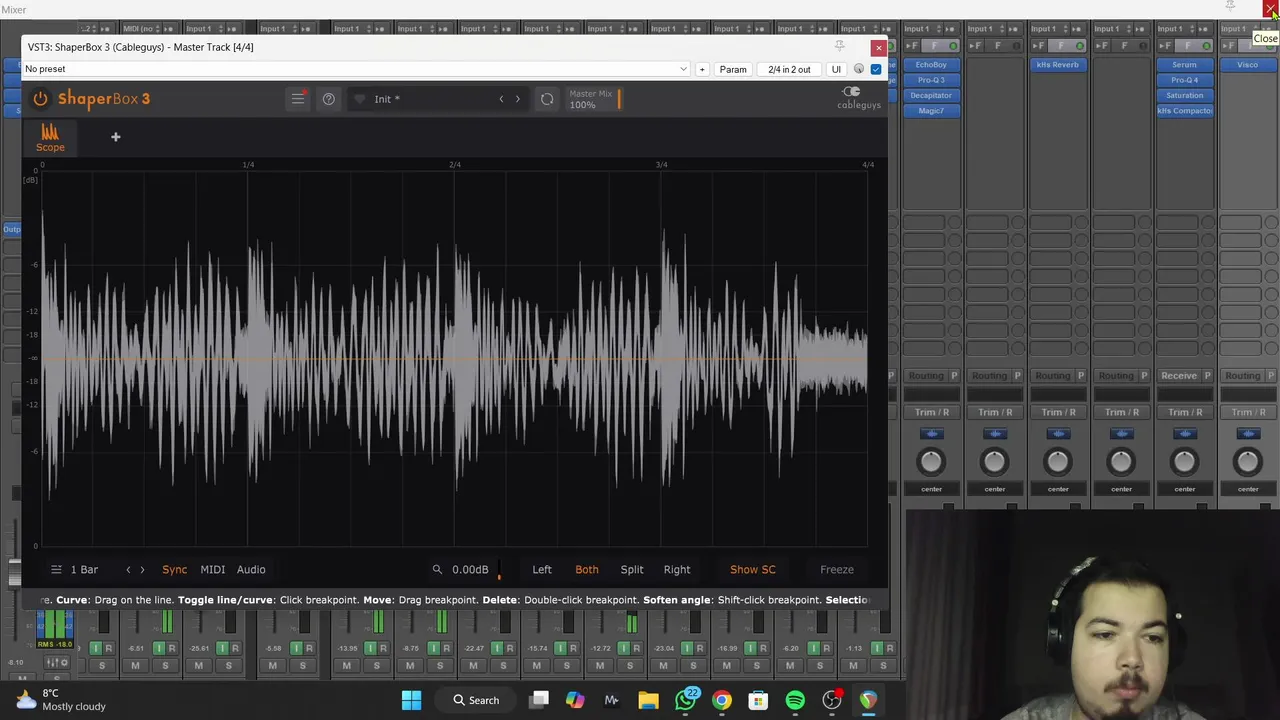This screenshot has width=1280, height=720.
Task: Open the scope length menu icon beside 1 Bar
Action: click(56, 569)
